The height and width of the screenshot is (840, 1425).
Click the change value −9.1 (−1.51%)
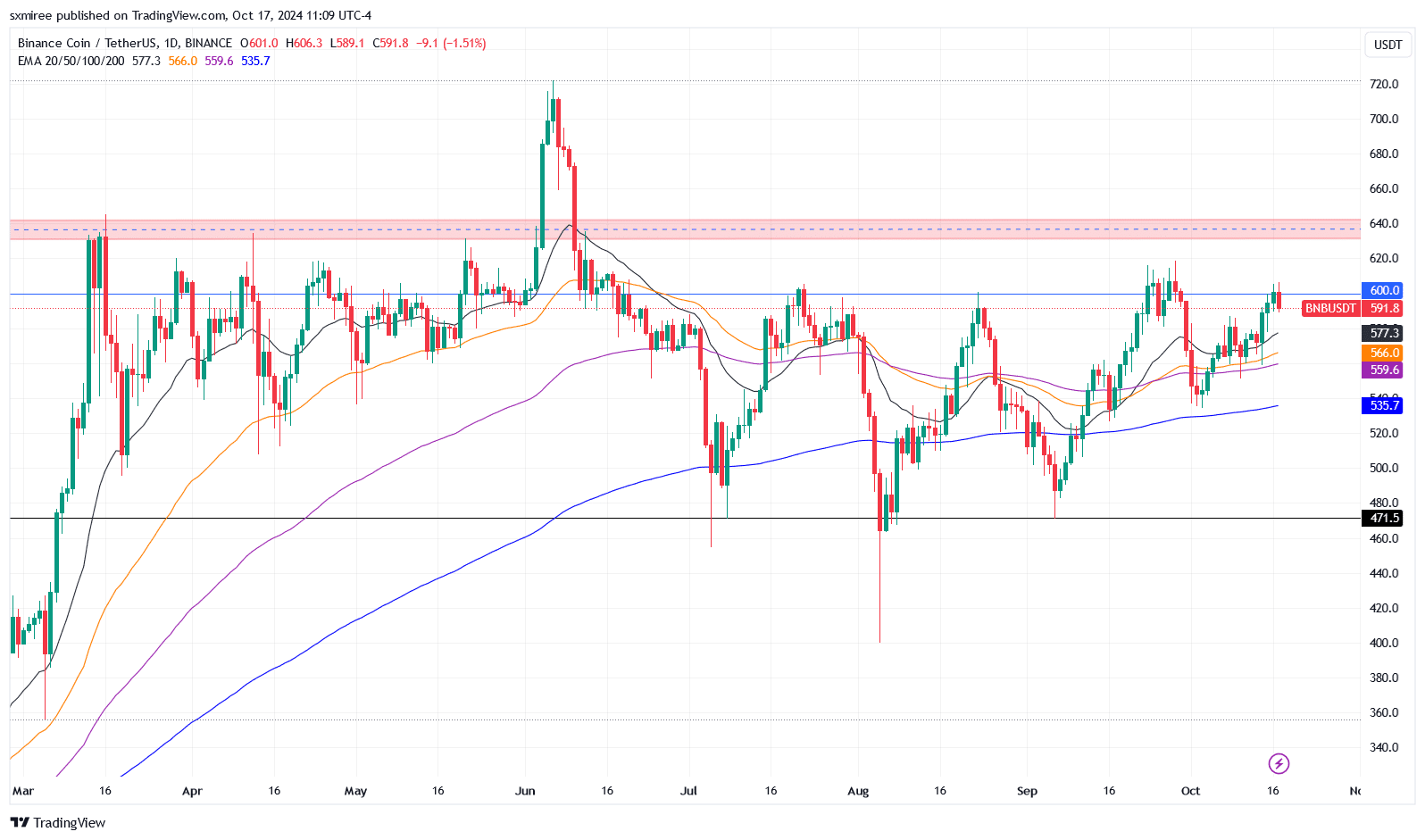coord(452,43)
